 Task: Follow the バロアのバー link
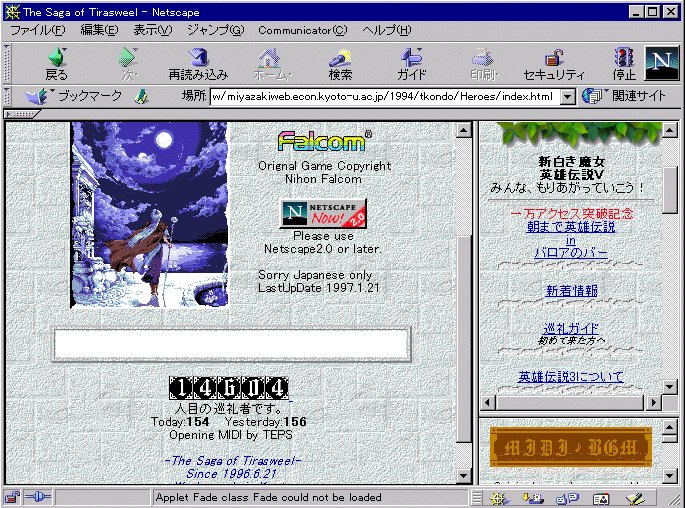pyautogui.click(x=571, y=253)
